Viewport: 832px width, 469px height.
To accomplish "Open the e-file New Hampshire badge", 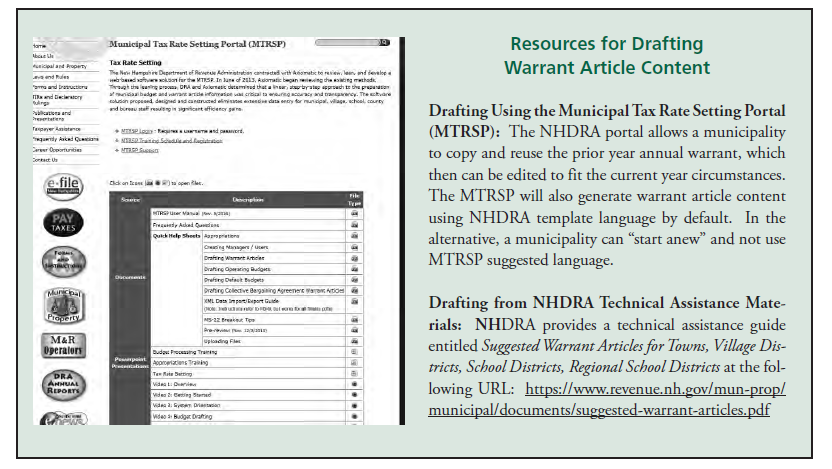I will 63,187.
